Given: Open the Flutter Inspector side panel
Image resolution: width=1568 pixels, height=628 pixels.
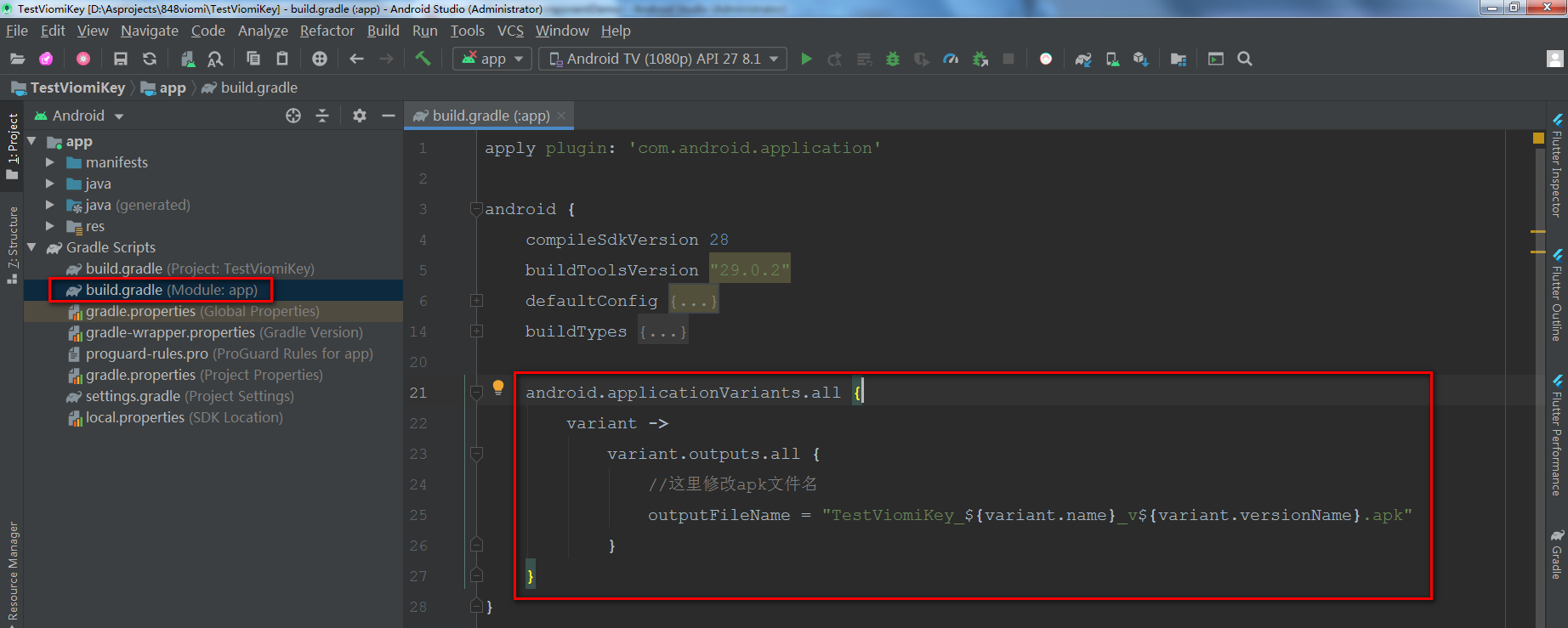Looking at the screenshot, I should tap(1557, 165).
